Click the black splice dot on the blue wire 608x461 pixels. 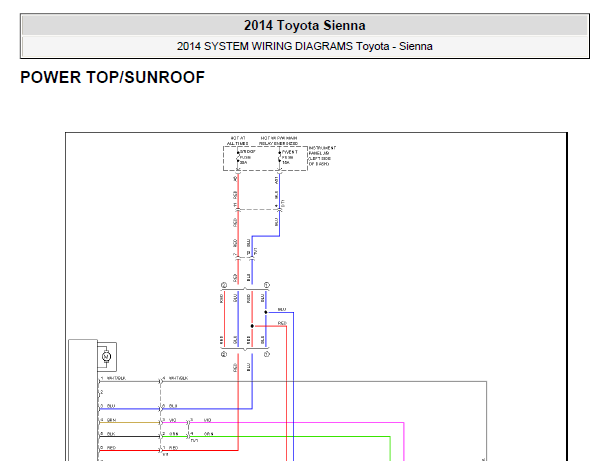point(266,312)
